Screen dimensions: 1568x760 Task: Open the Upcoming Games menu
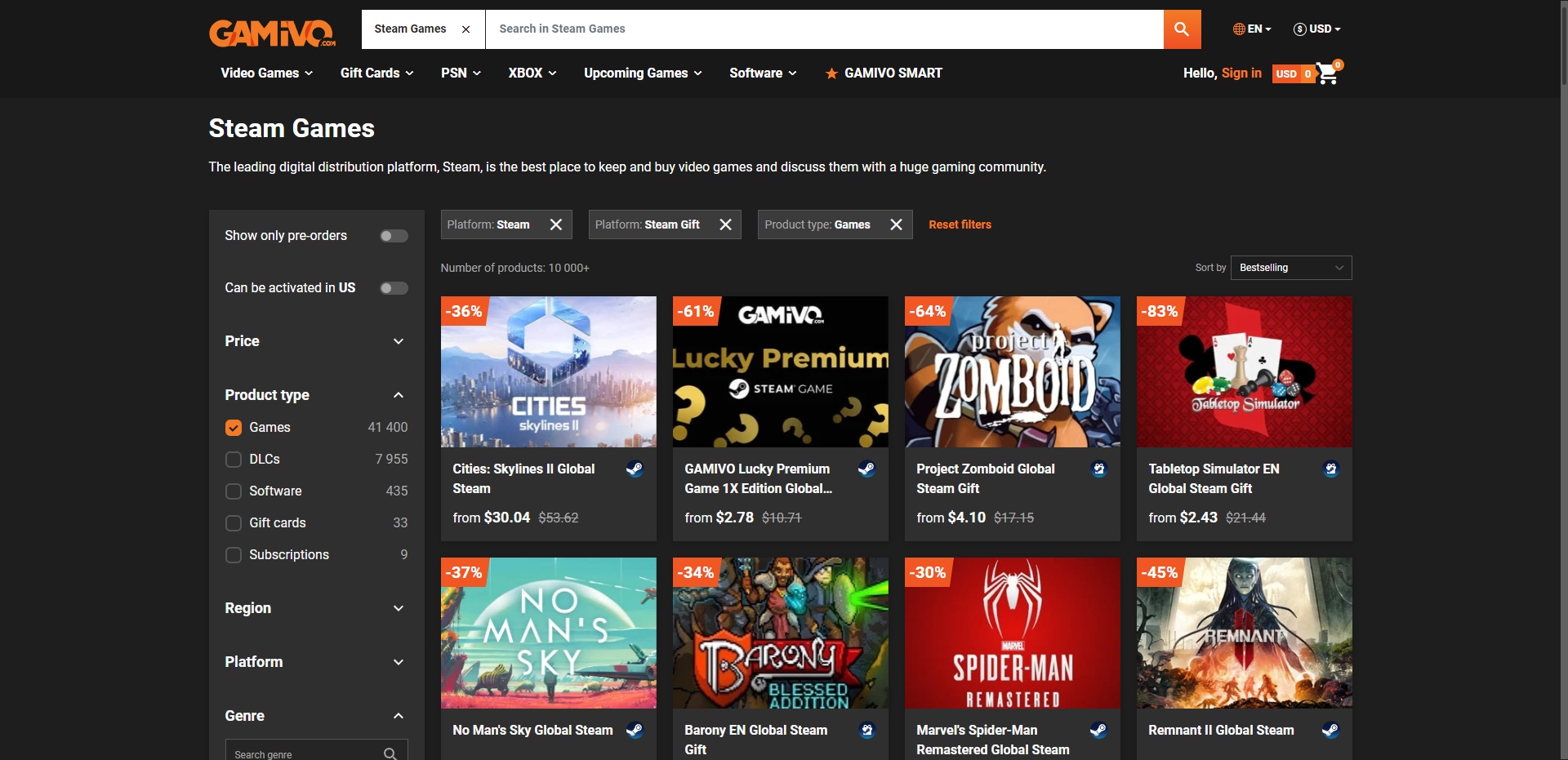(643, 73)
